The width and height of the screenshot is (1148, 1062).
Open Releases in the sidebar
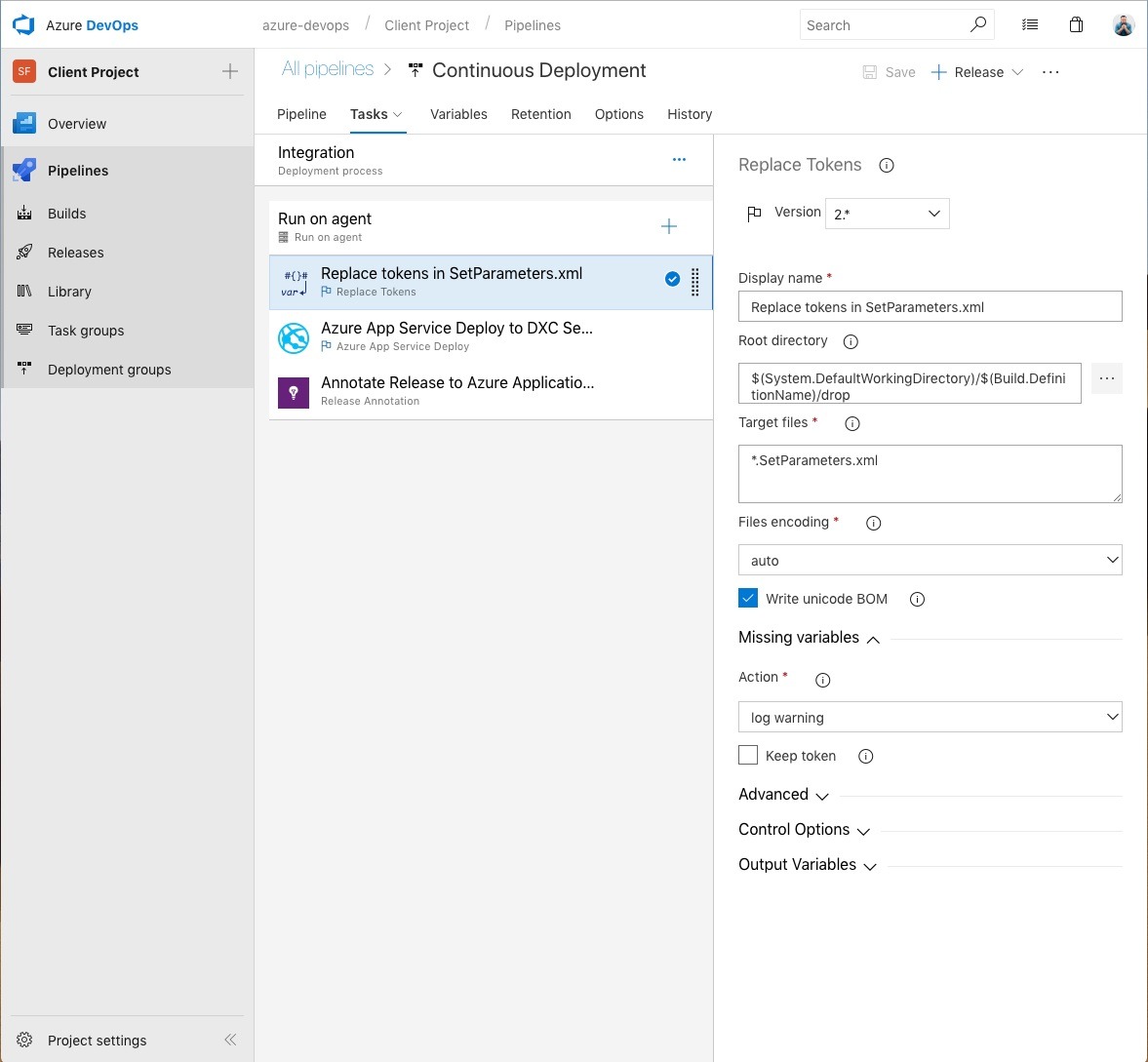(x=75, y=253)
